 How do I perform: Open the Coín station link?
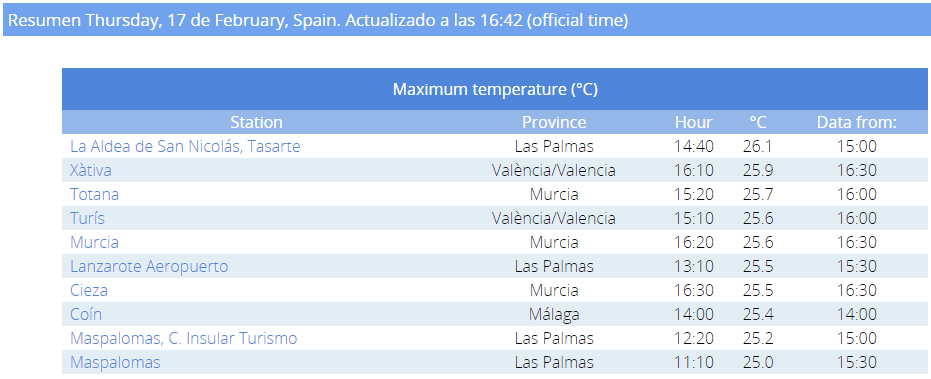click(86, 314)
